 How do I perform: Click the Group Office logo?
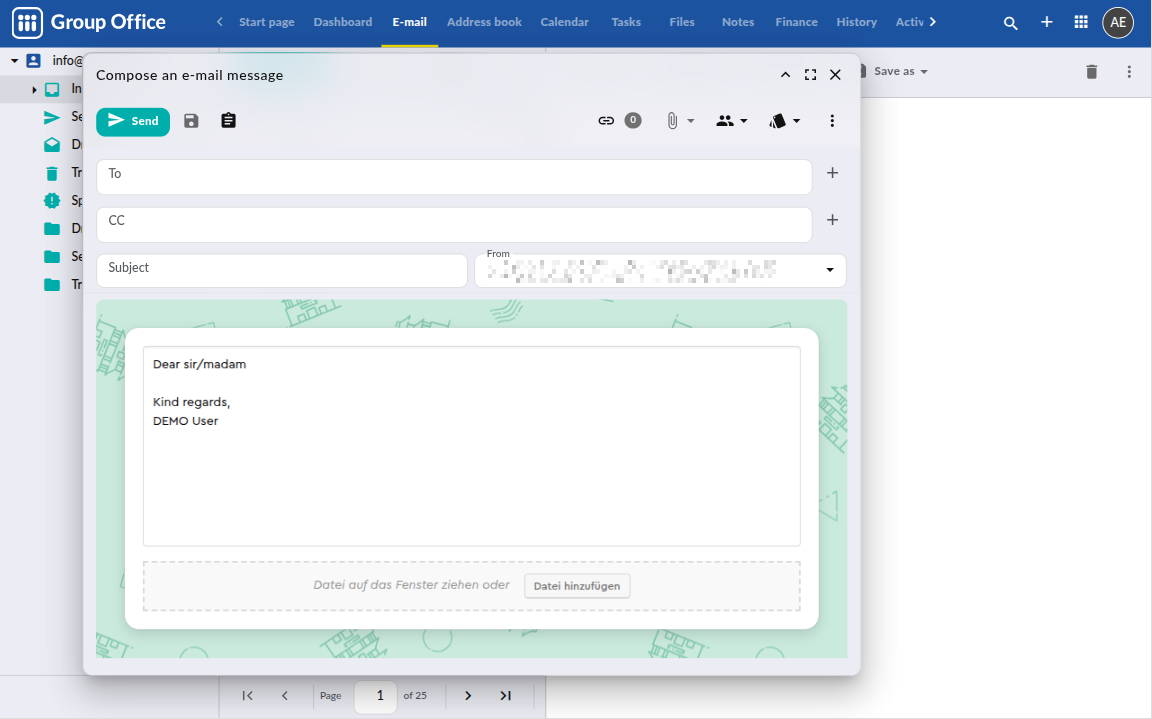89,23
